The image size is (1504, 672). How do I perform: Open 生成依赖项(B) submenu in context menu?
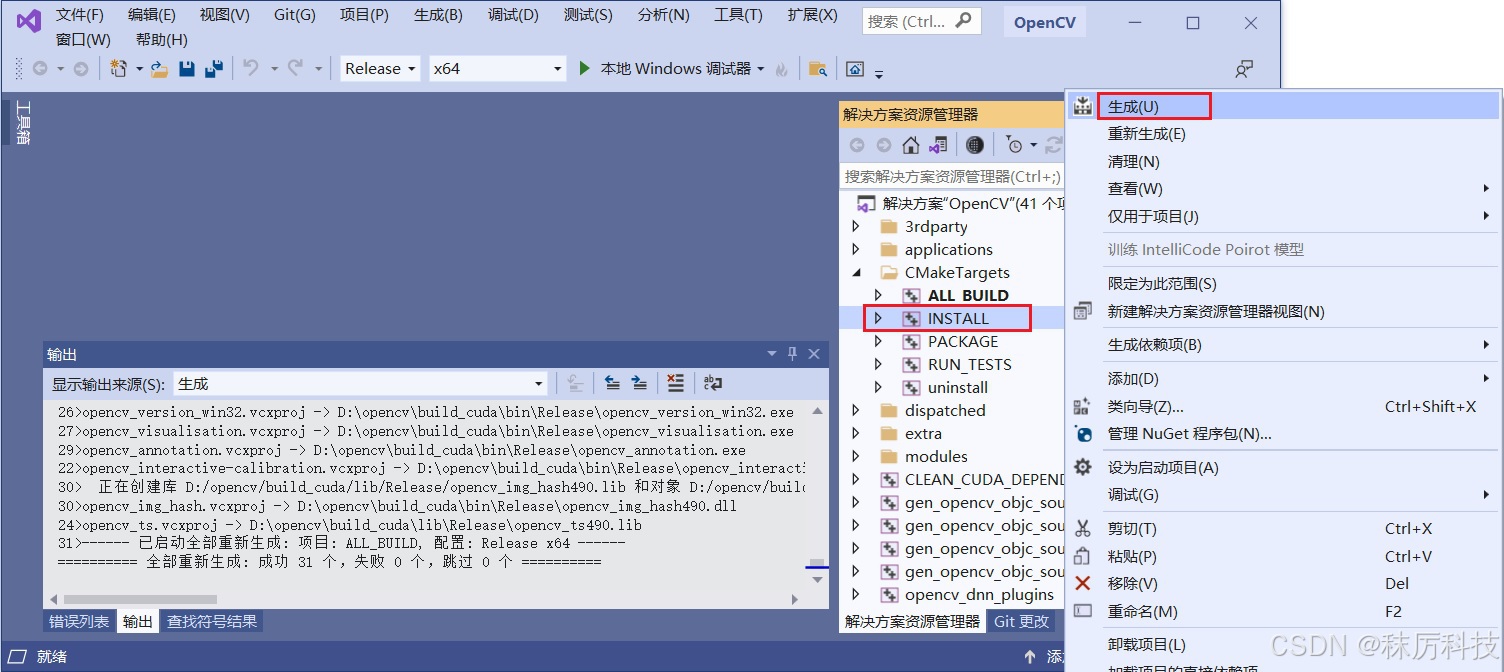coord(1284,344)
